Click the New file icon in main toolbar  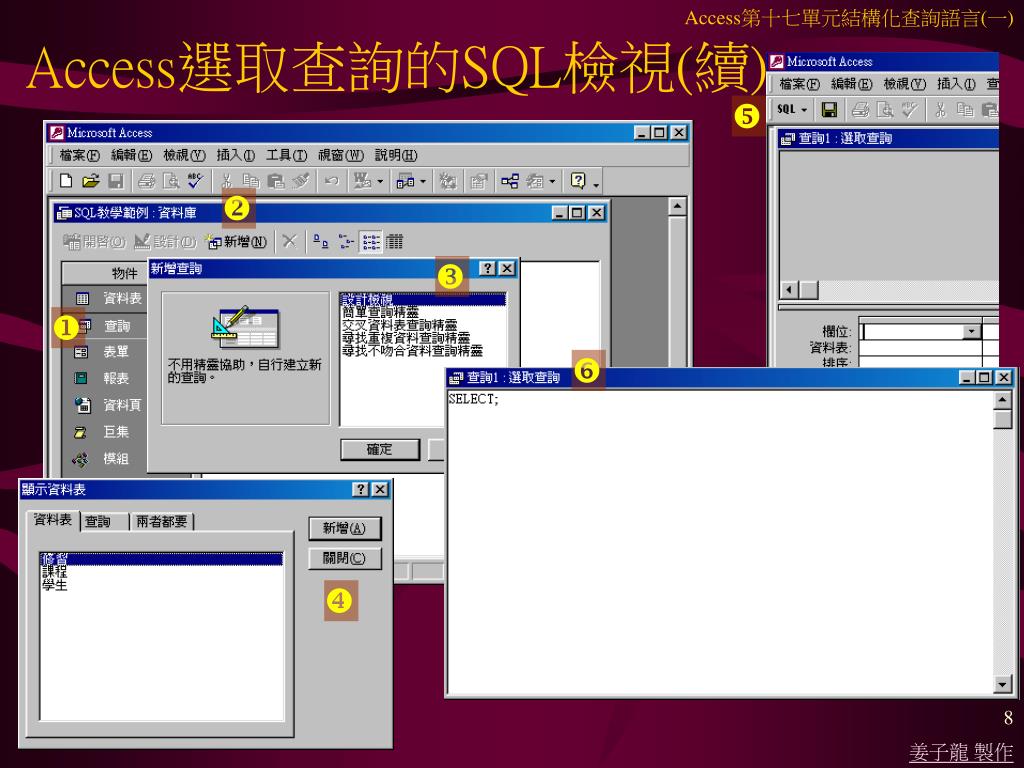pyautogui.click(x=66, y=181)
